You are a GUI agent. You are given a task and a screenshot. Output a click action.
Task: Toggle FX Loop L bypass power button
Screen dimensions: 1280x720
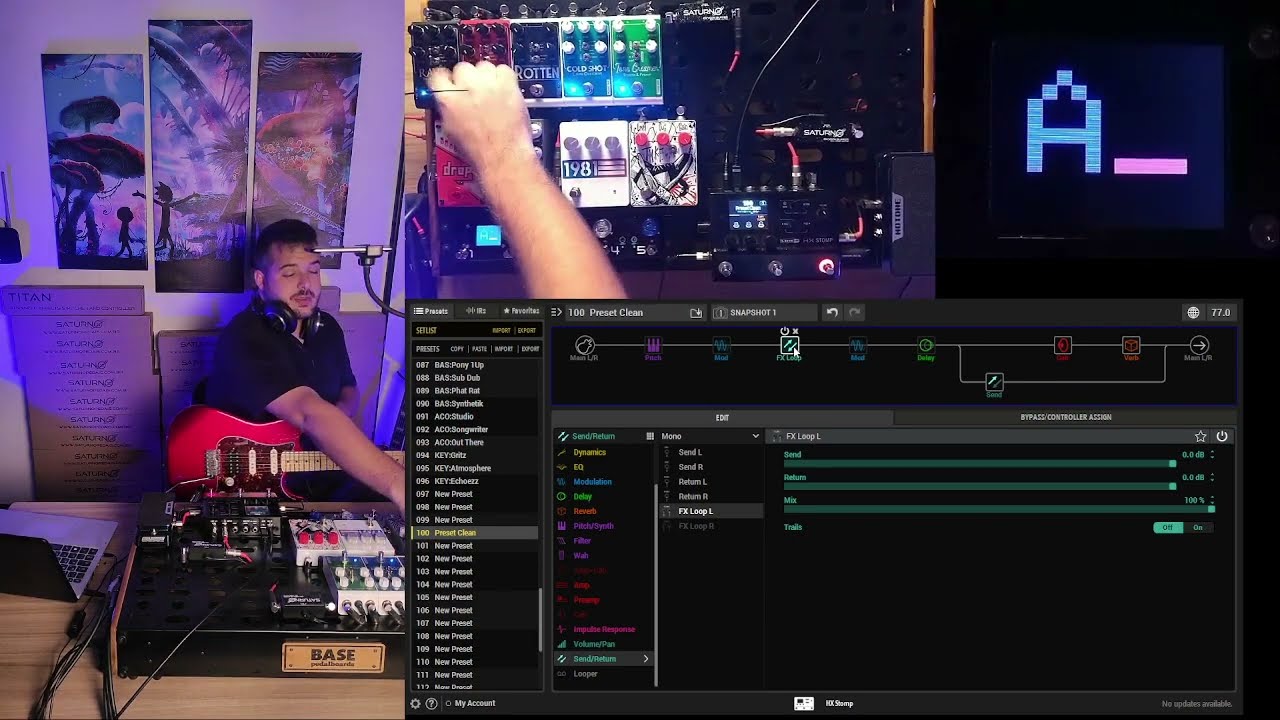tap(1222, 436)
